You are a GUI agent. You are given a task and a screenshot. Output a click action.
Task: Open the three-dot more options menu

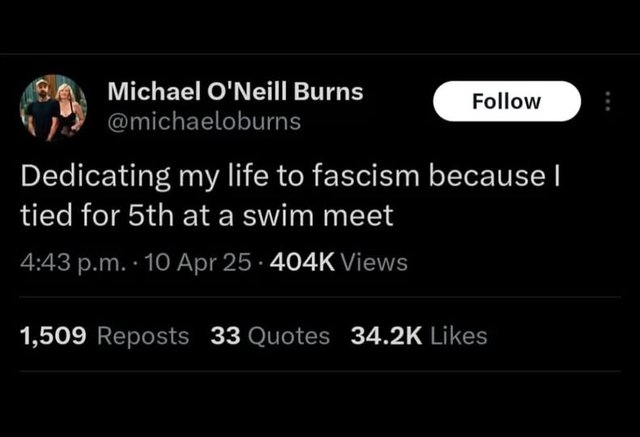click(608, 101)
